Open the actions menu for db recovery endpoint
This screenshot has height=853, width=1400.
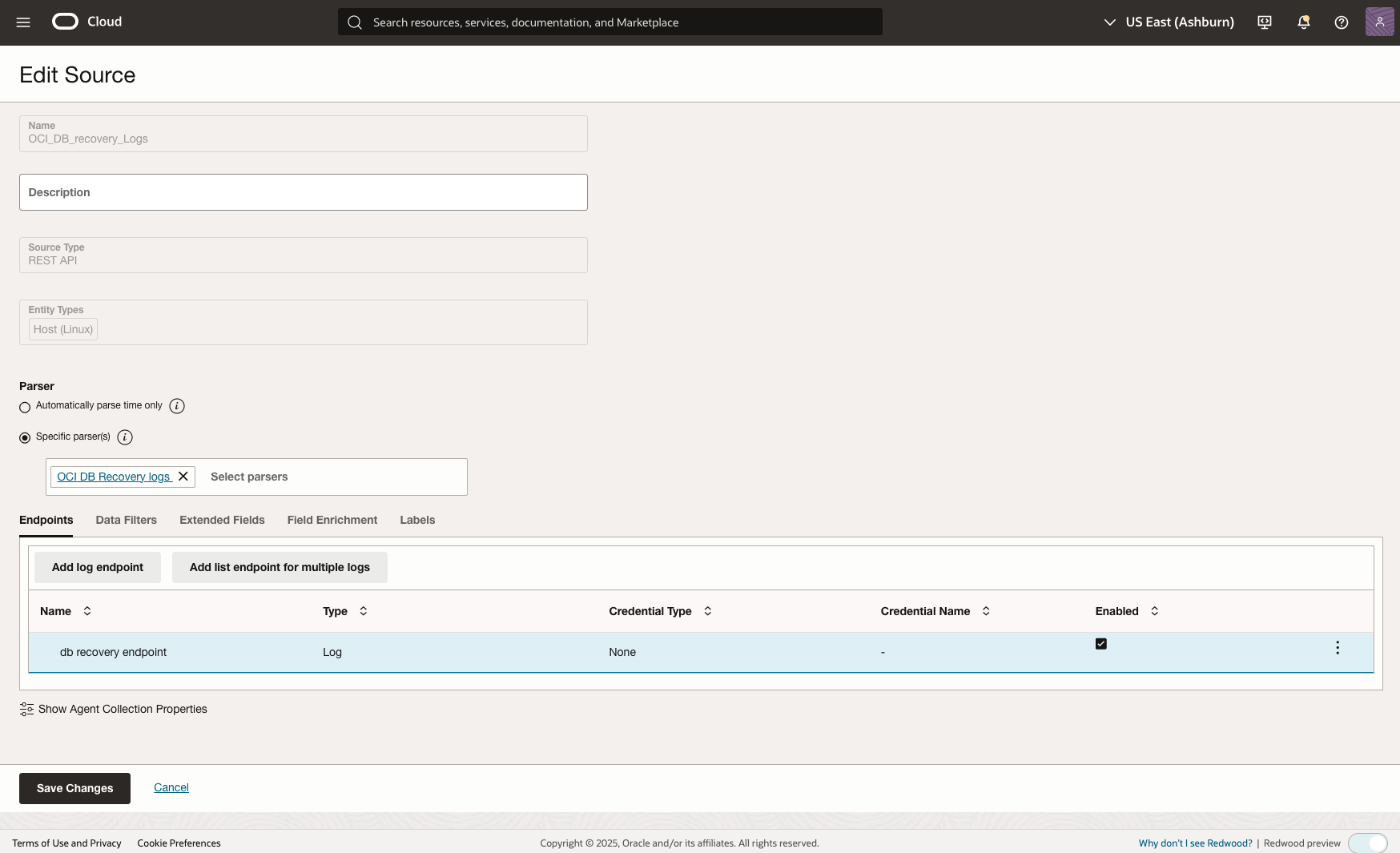pos(1337,648)
